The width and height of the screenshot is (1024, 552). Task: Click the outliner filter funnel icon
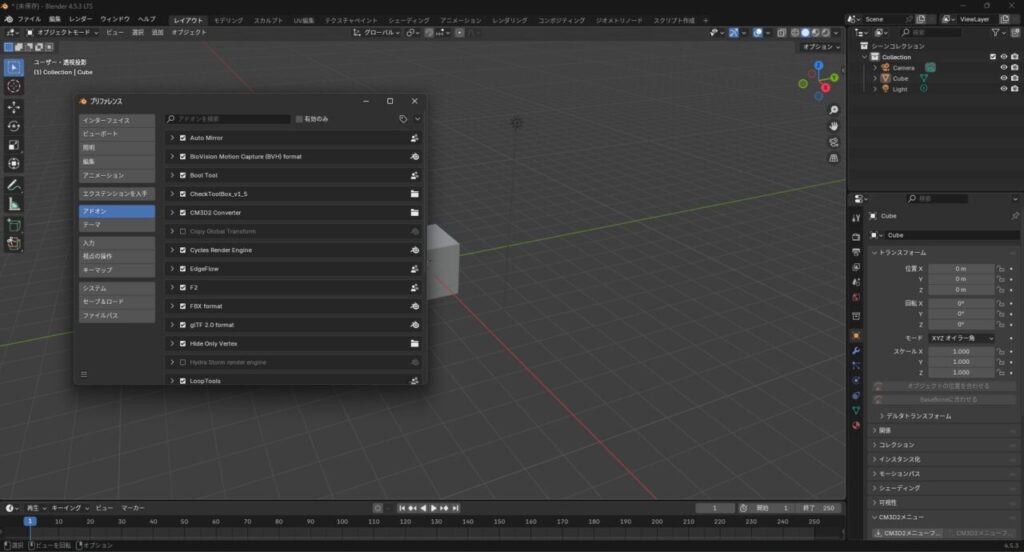click(995, 32)
